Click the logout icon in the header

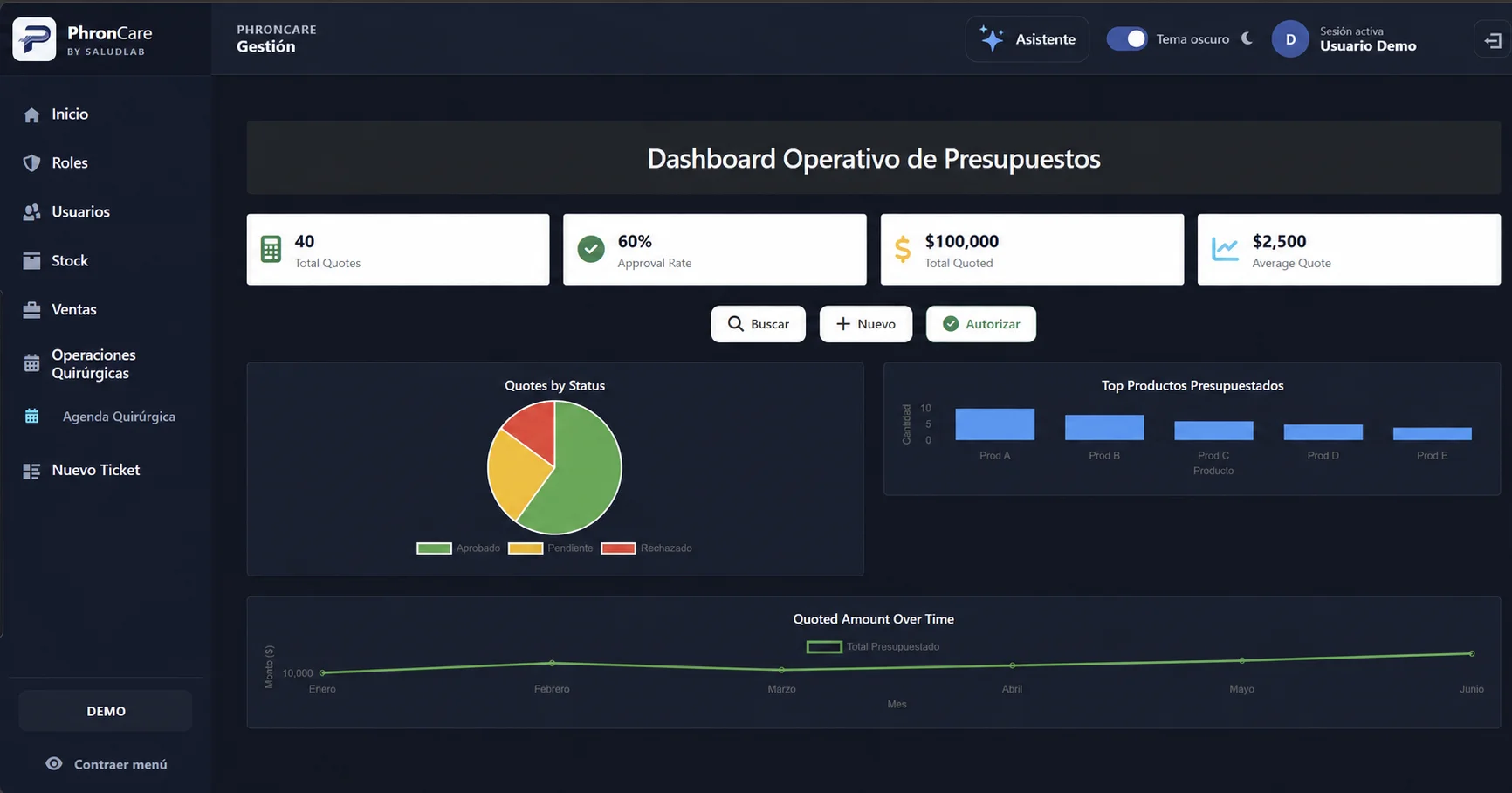click(x=1493, y=40)
